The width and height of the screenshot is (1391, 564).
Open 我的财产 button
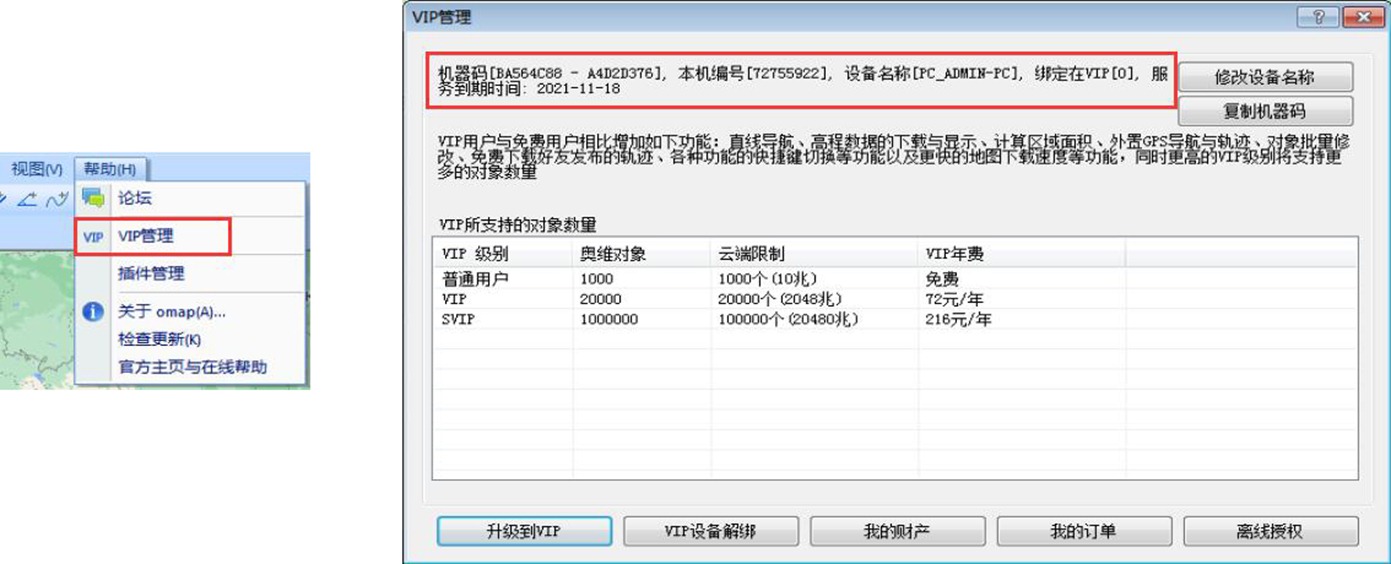(883, 531)
